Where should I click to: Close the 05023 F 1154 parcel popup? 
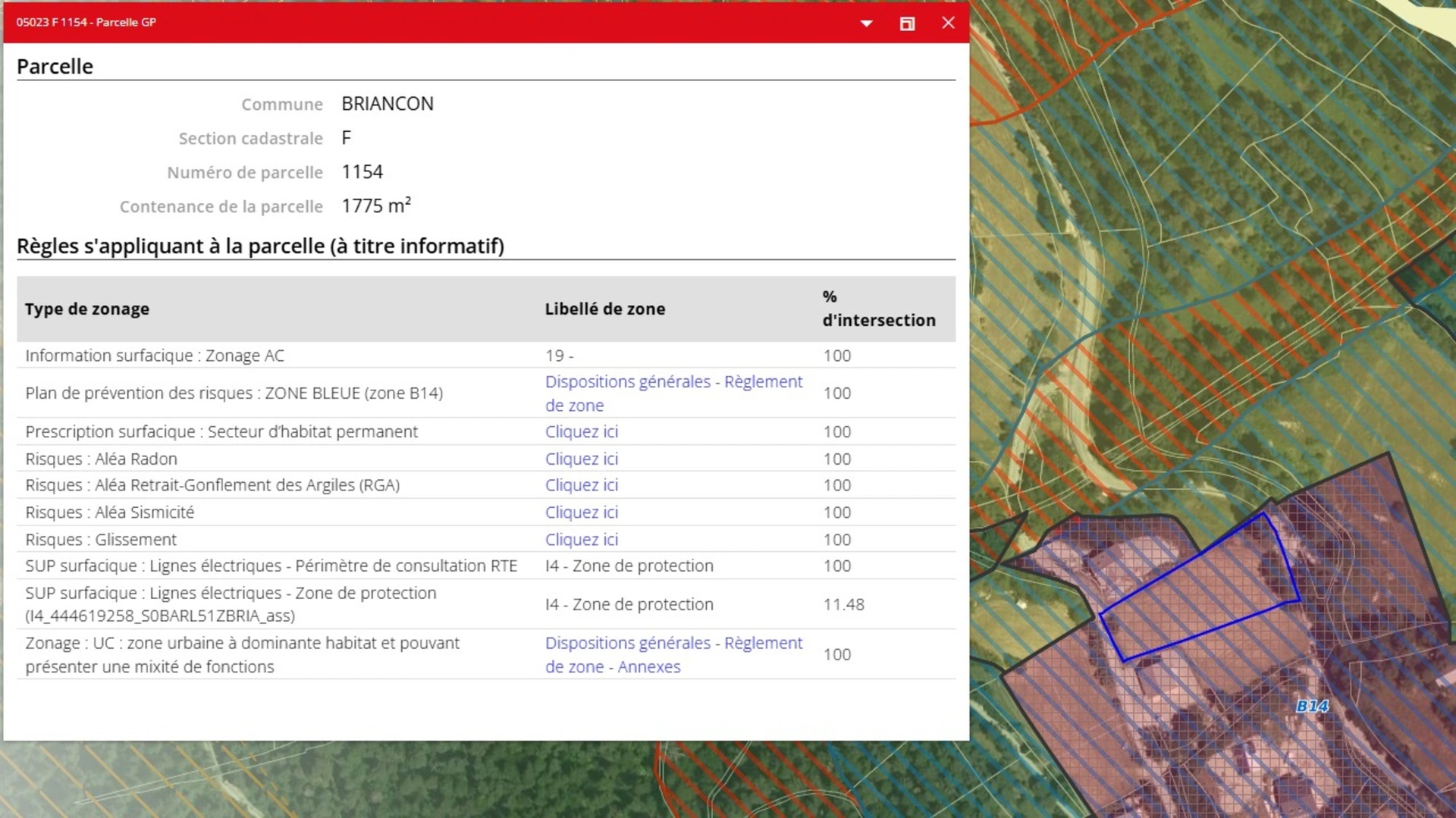coord(948,23)
